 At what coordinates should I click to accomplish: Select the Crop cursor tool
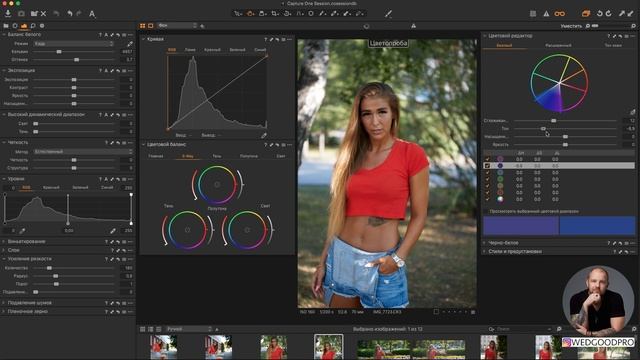275,14
